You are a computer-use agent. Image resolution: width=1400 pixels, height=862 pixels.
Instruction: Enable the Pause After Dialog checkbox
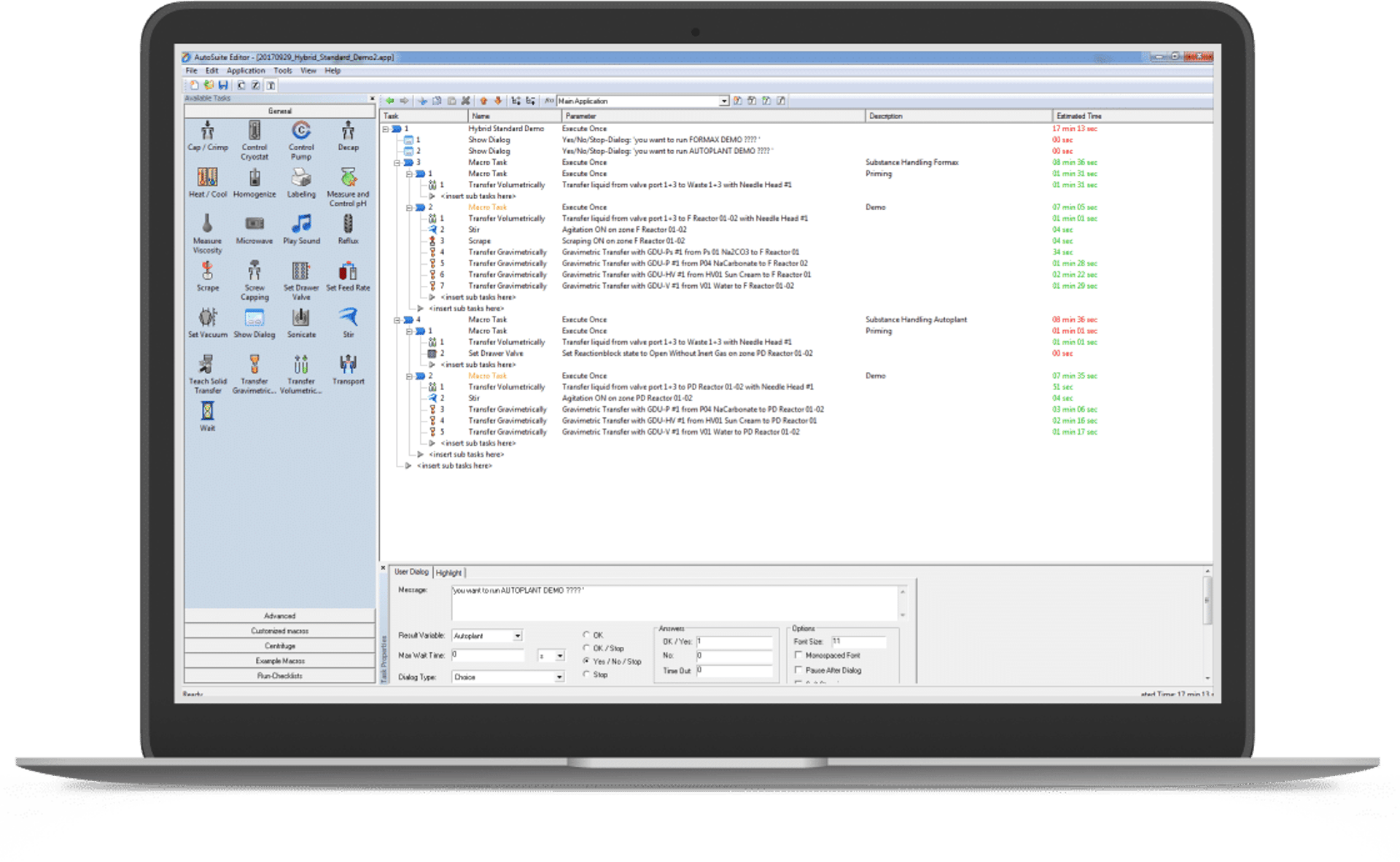(798, 669)
